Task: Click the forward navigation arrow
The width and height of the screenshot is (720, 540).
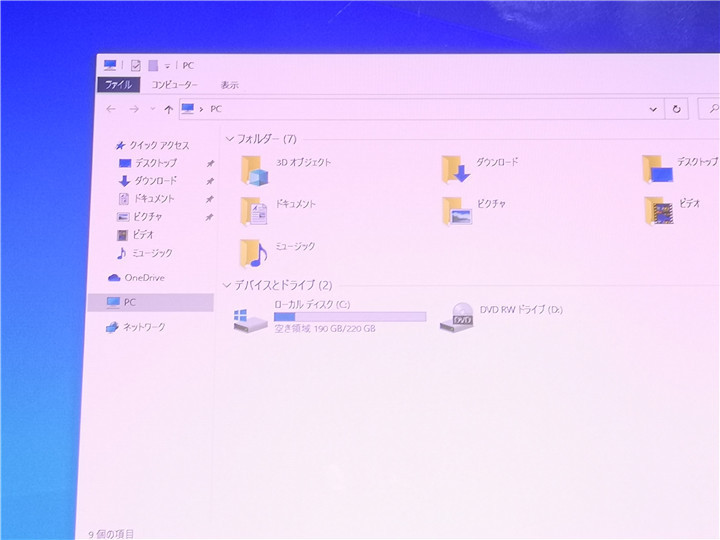Action: 134,109
